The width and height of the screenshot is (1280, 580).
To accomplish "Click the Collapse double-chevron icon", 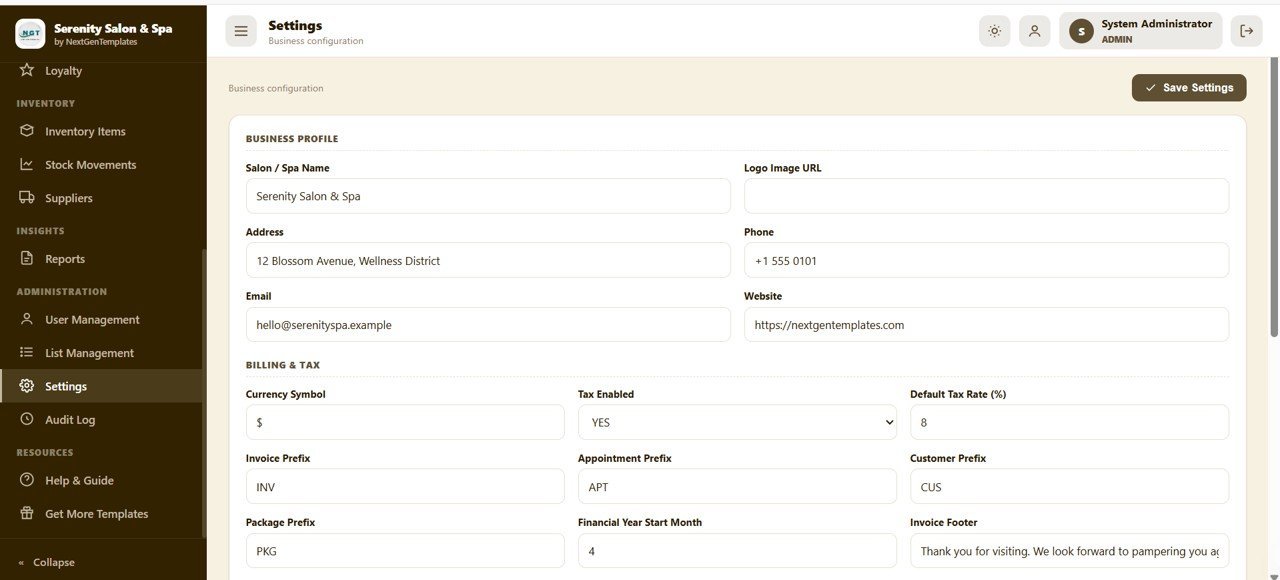I will (x=22, y=562).
